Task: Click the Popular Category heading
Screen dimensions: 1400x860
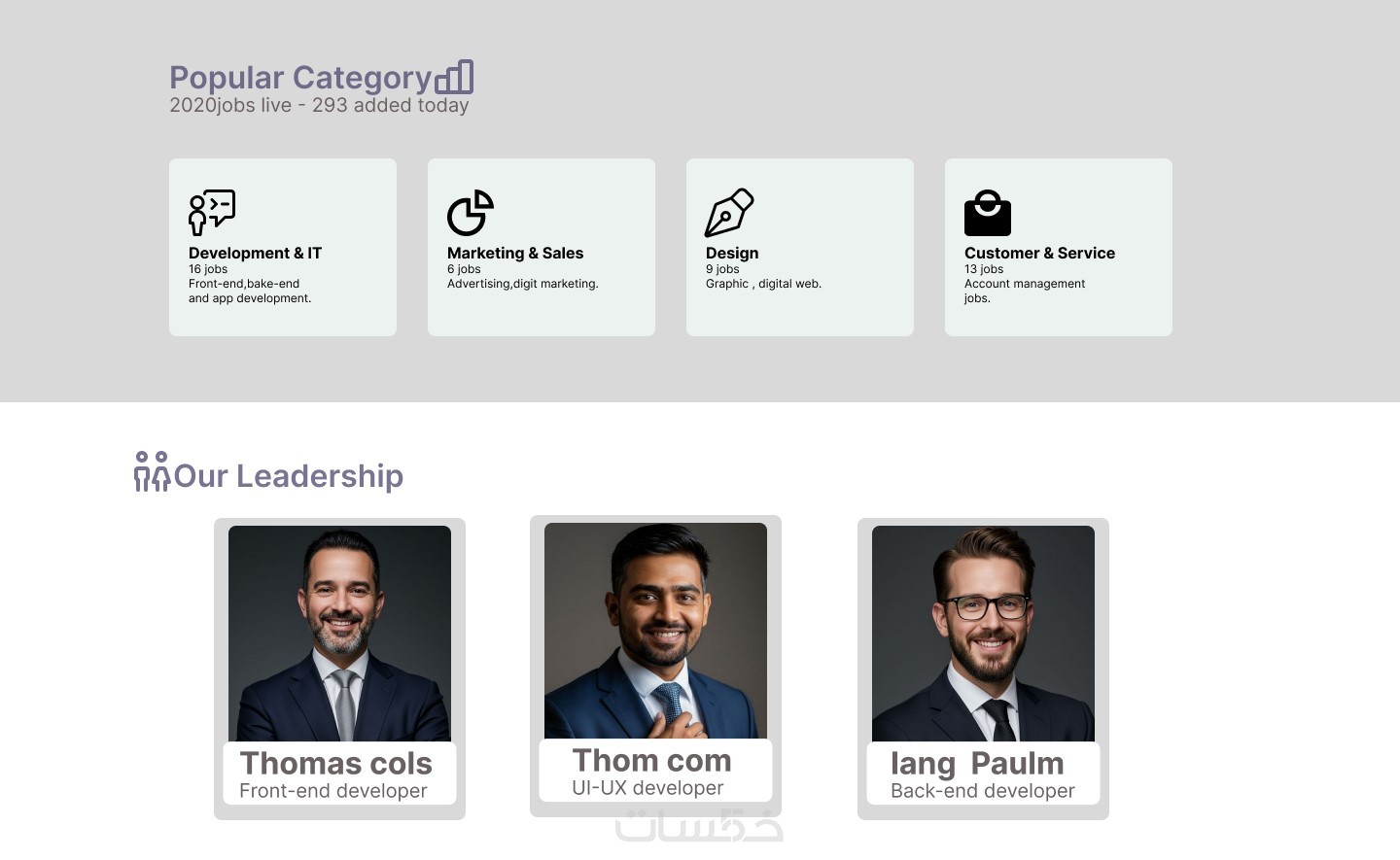Action: [x=300, y=78]
